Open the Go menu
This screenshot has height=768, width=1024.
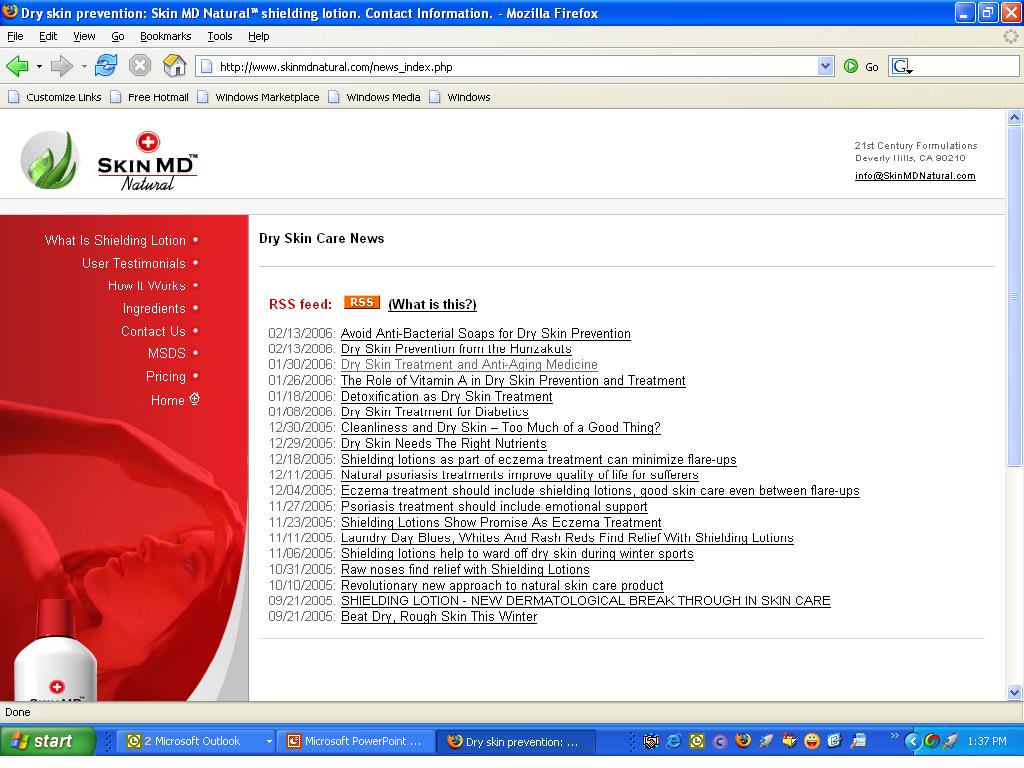pyautogui.click(x=118, y=36)
